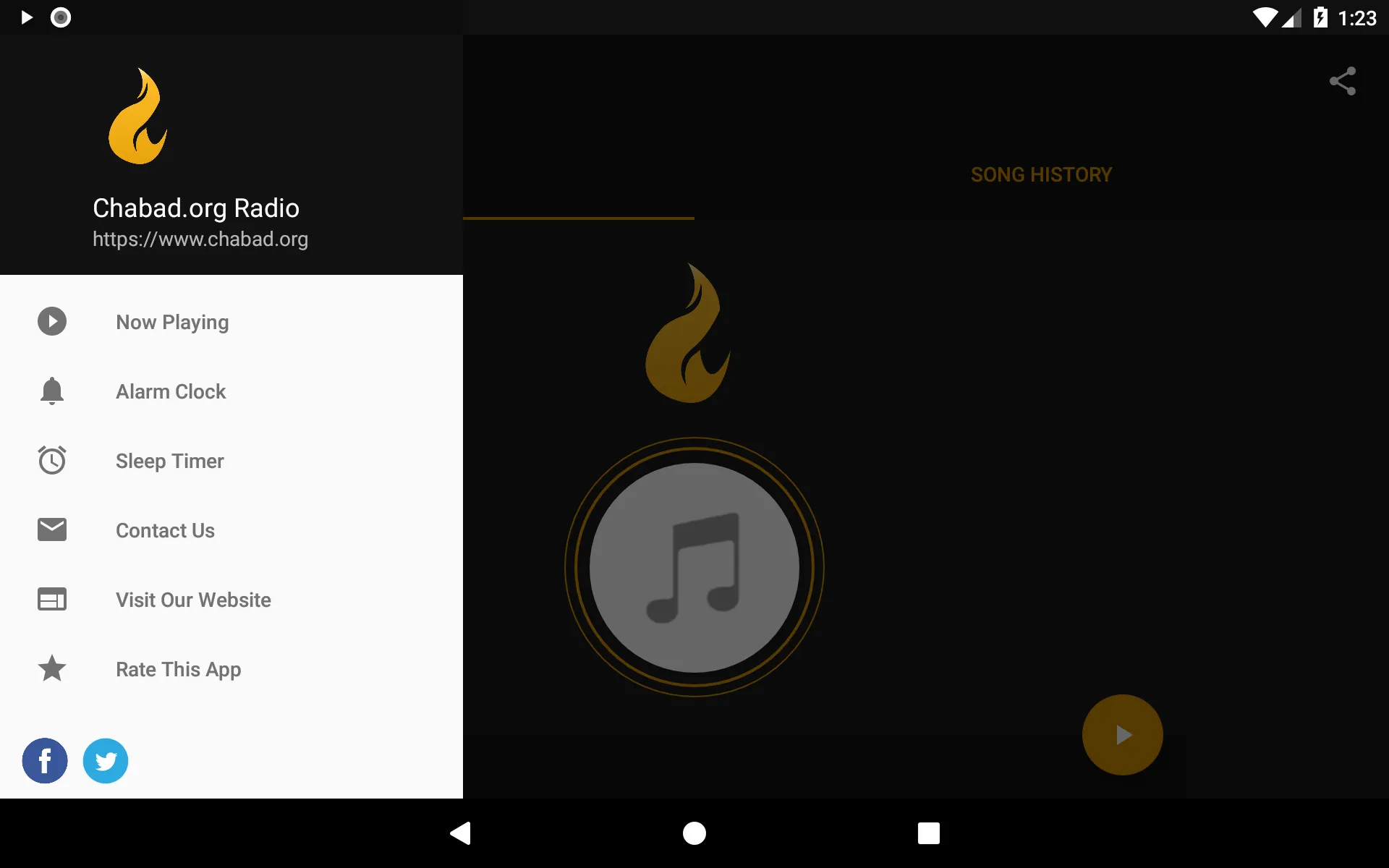
Task: Click the share icon top right
Action: (1341, 80)
